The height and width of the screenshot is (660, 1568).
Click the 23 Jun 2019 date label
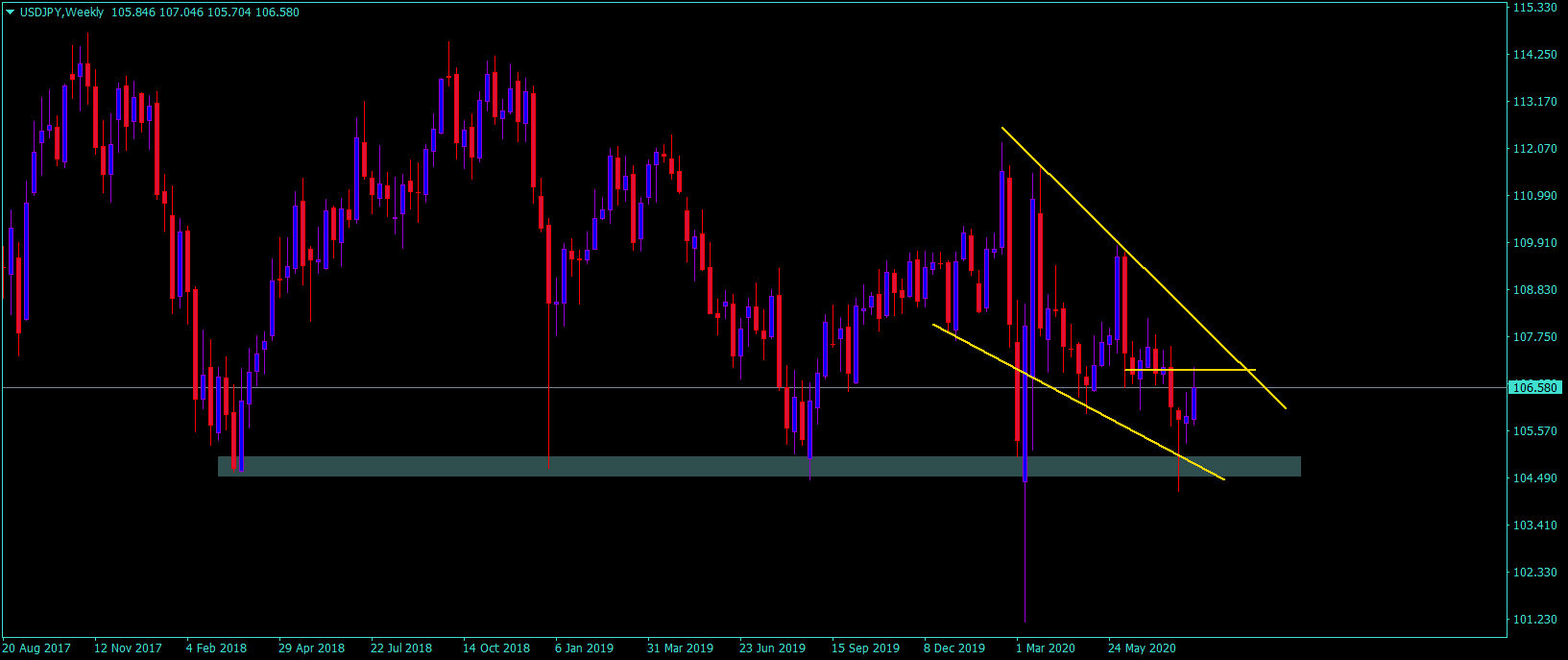pyautogui.click(x=772, y=648)
